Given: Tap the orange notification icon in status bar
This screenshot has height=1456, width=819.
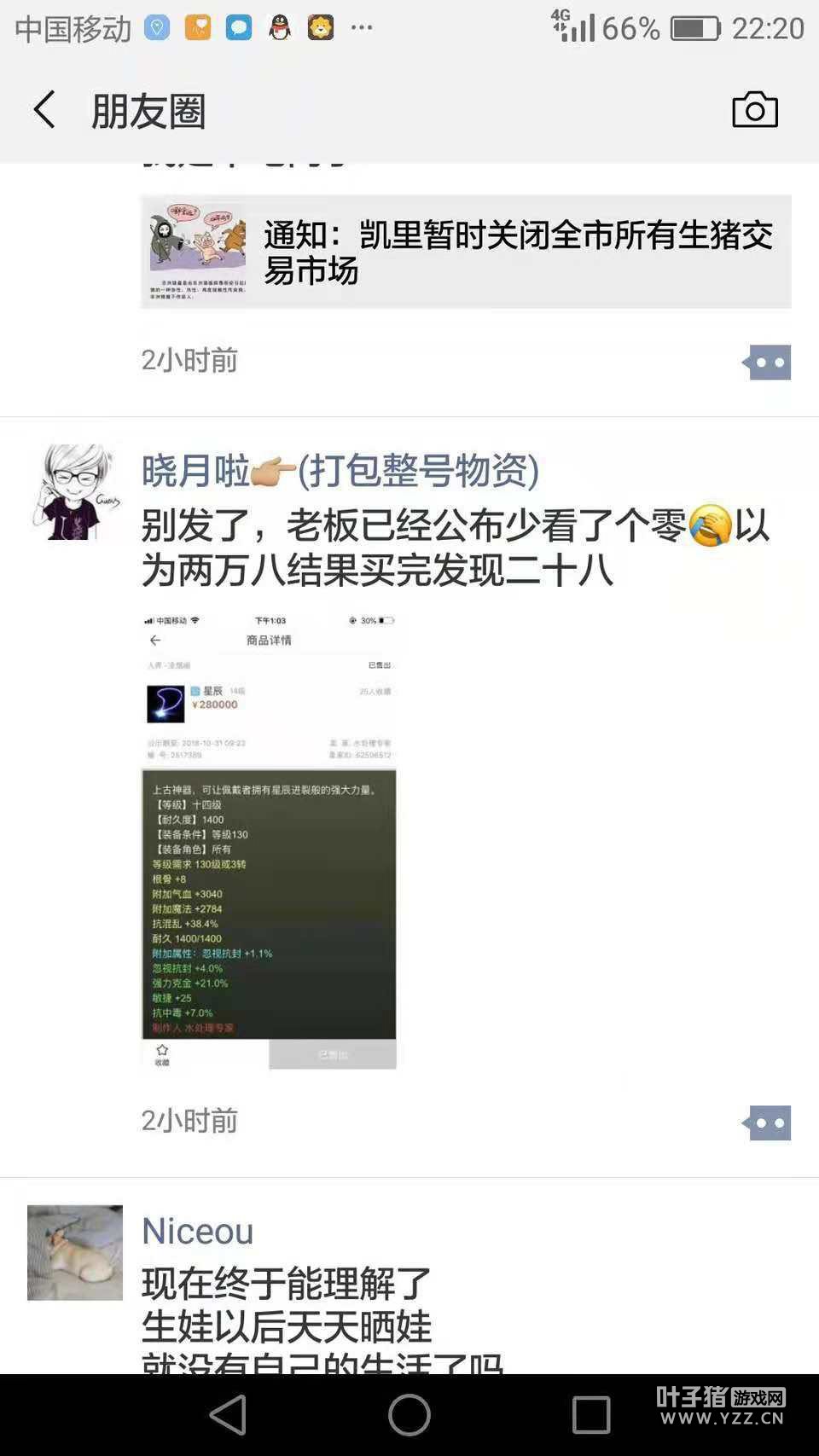Looking at the screenshot, I should tap(198, 28).
